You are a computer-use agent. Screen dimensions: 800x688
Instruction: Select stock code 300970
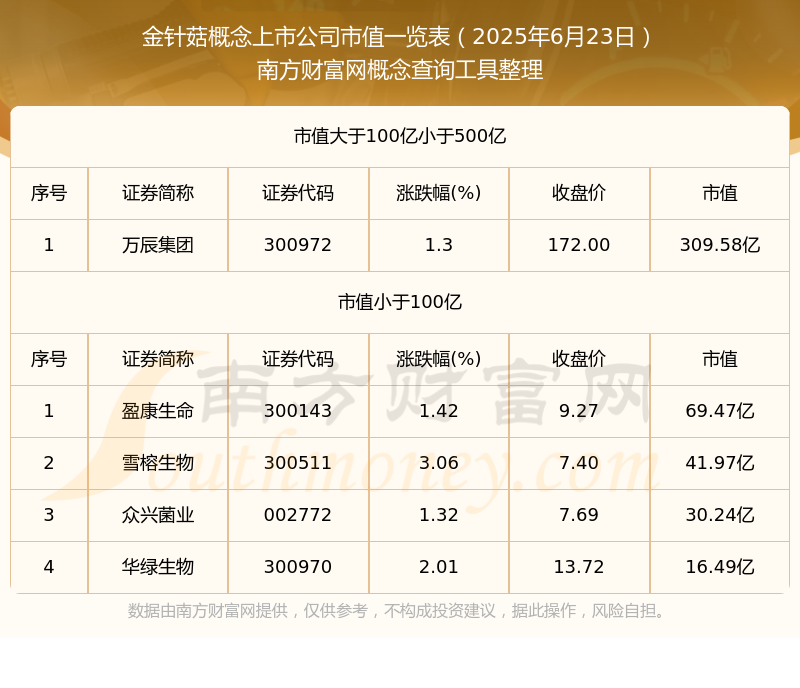click(x=298, y=567)
